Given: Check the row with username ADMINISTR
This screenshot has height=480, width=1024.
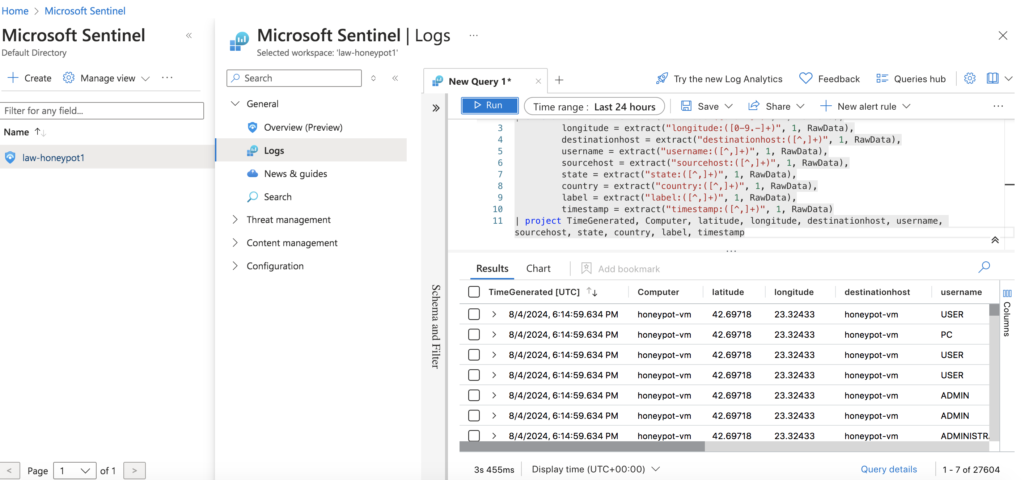Looking at the screenshot, I should click(474, 436).
